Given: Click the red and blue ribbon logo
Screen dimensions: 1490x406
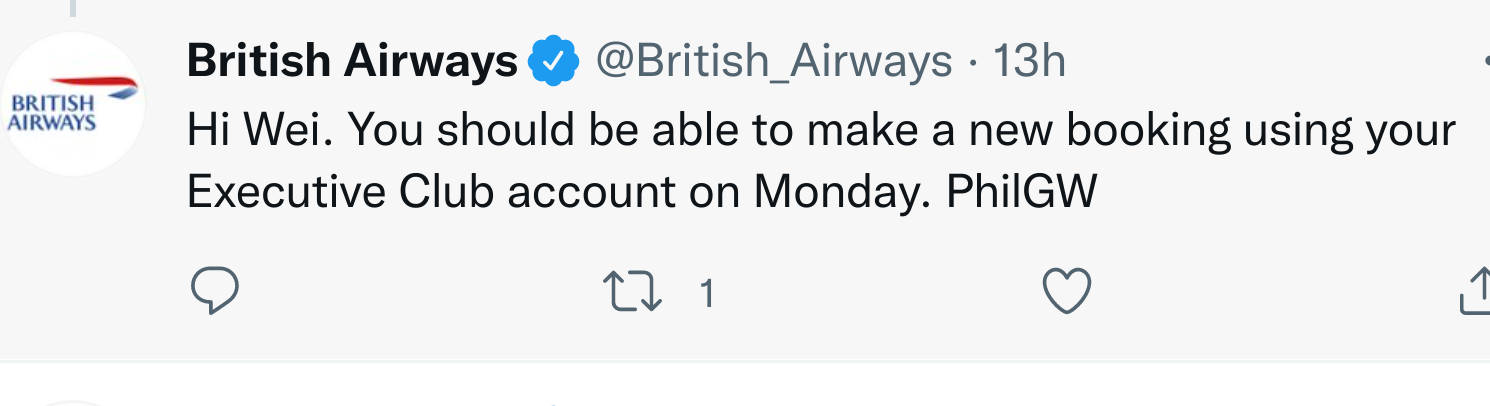Looking at the screenshot, I should (95, 86).
